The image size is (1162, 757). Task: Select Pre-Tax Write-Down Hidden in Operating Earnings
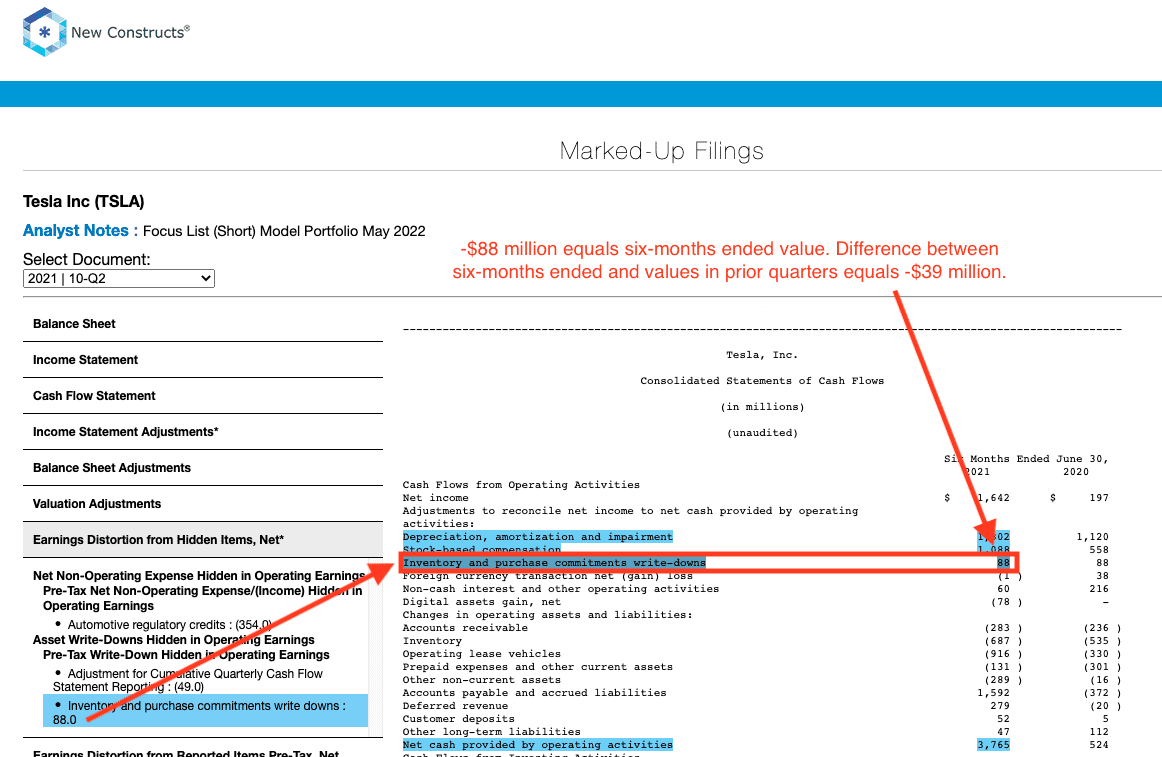pos(186,655)
